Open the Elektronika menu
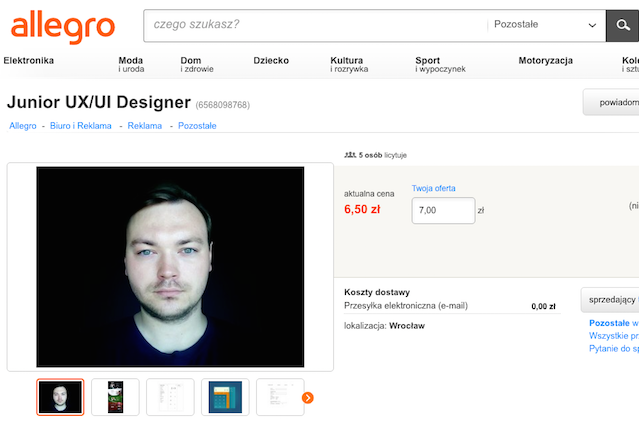The height and width of the screenshot is (426, 639). 29,61
